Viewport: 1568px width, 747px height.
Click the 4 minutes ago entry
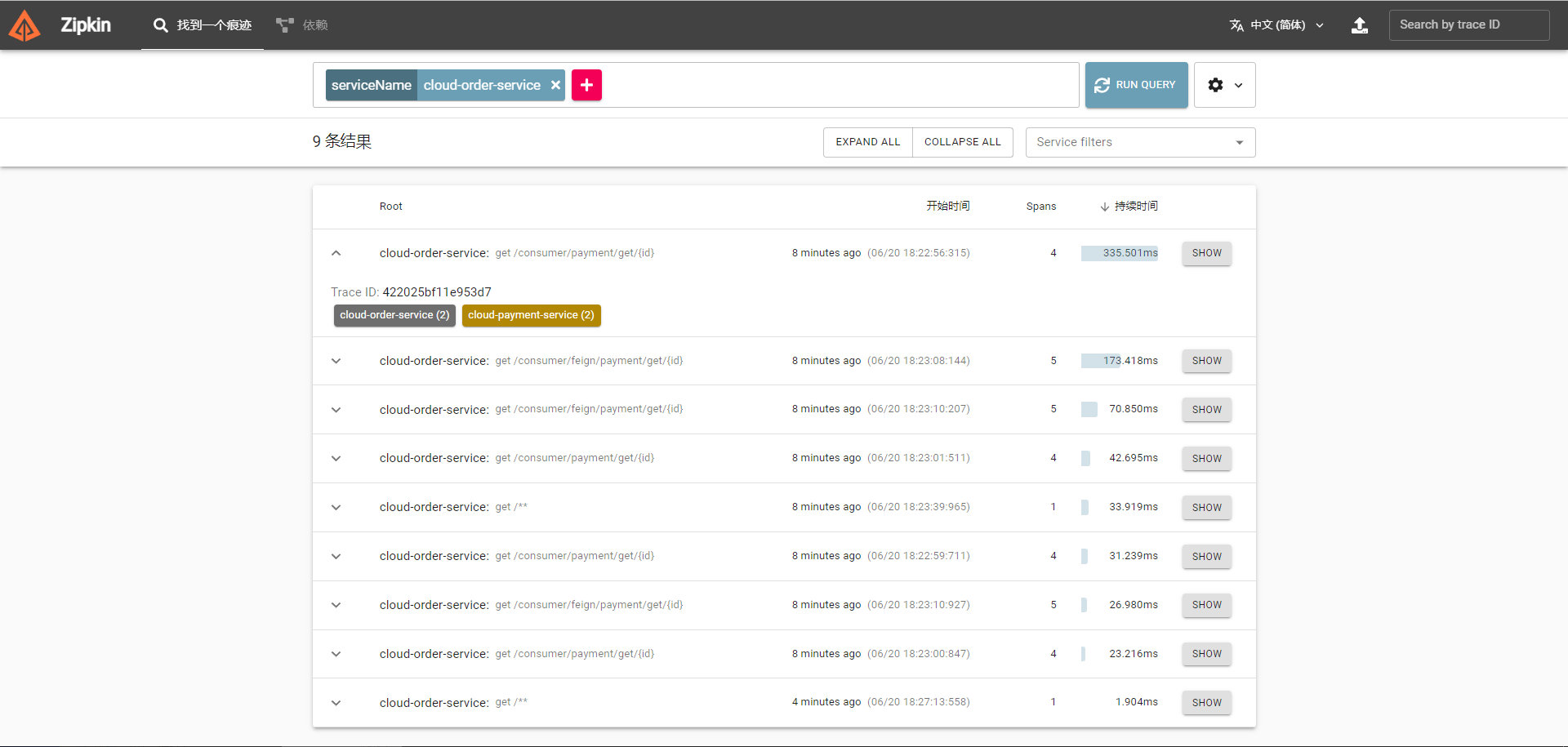(826, 702)
